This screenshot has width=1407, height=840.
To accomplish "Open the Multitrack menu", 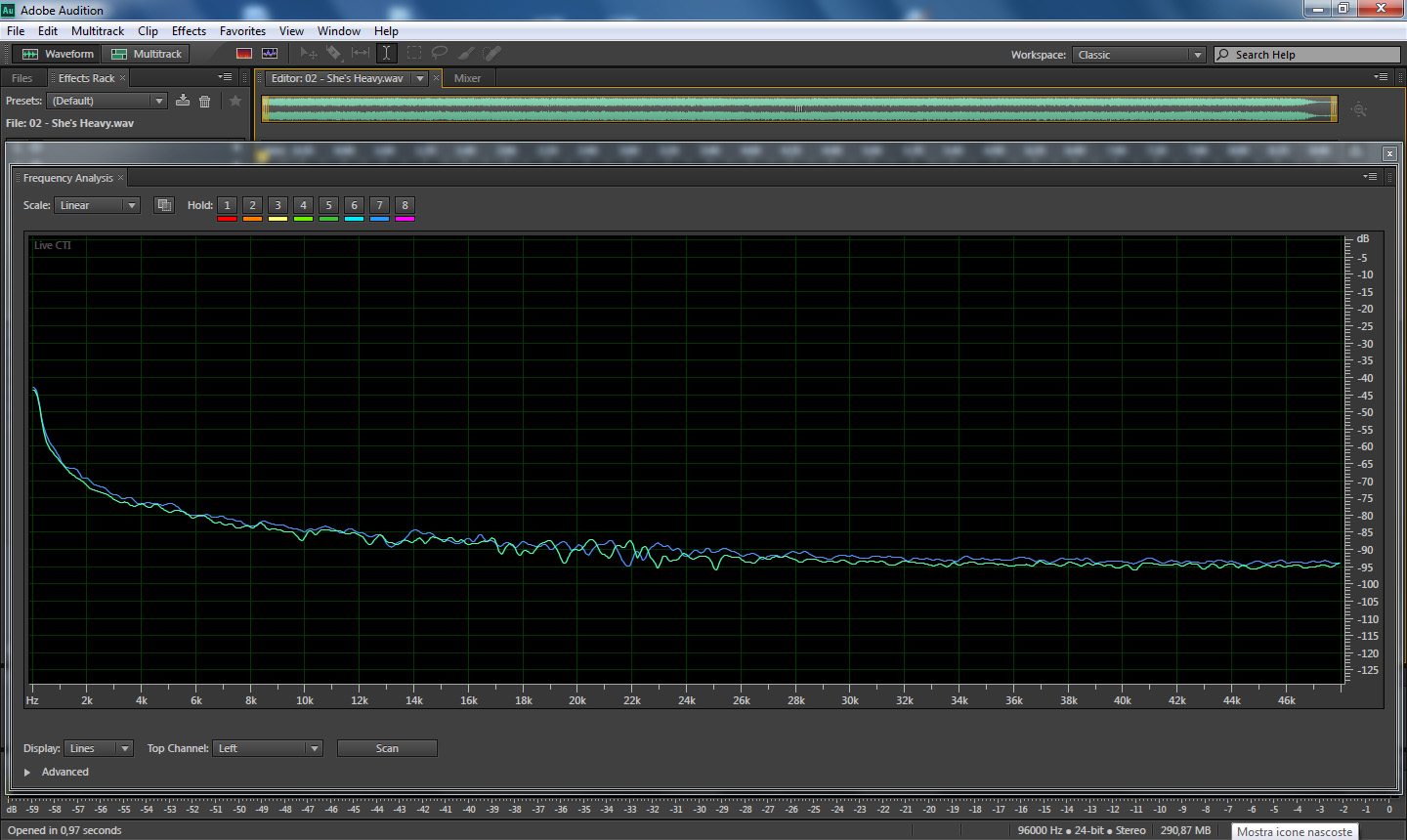I will coord(98,30).
